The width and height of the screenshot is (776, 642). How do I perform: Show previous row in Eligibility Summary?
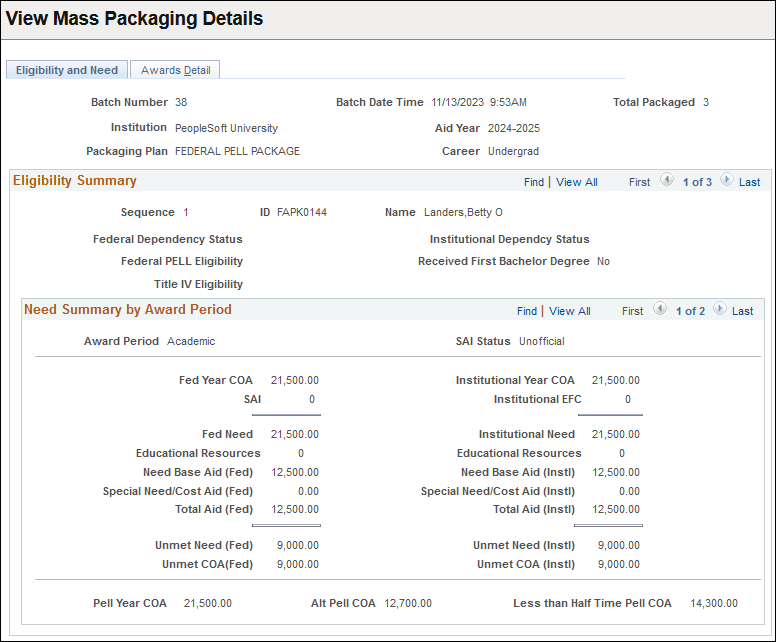pos(667,181)
